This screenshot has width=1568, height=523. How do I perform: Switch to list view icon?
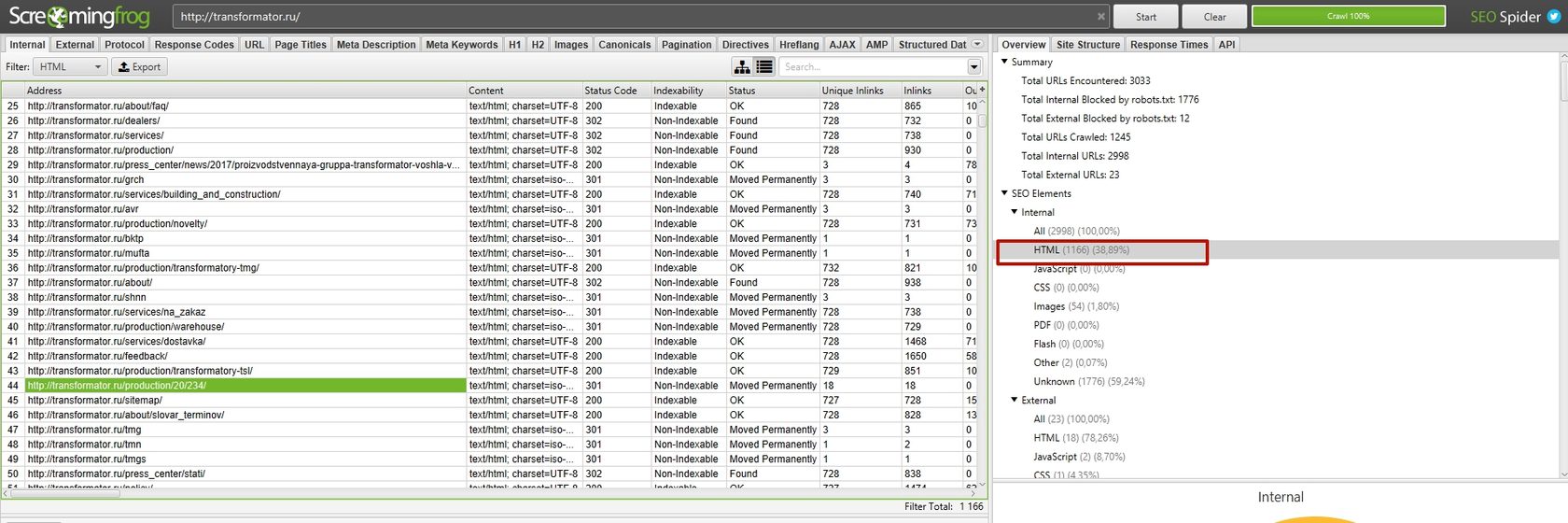pos(764,66)
